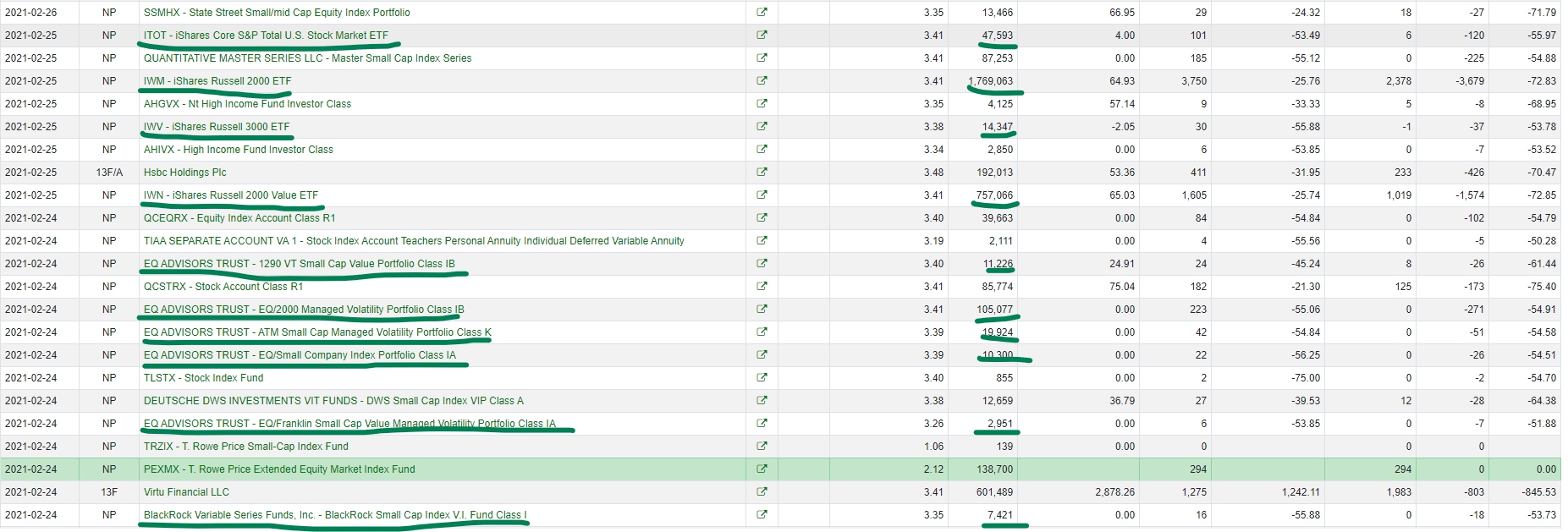Open external link icon for AHGVX row
The width and height of the screenshot is (1568, 532).
click(x=762, y=104)
